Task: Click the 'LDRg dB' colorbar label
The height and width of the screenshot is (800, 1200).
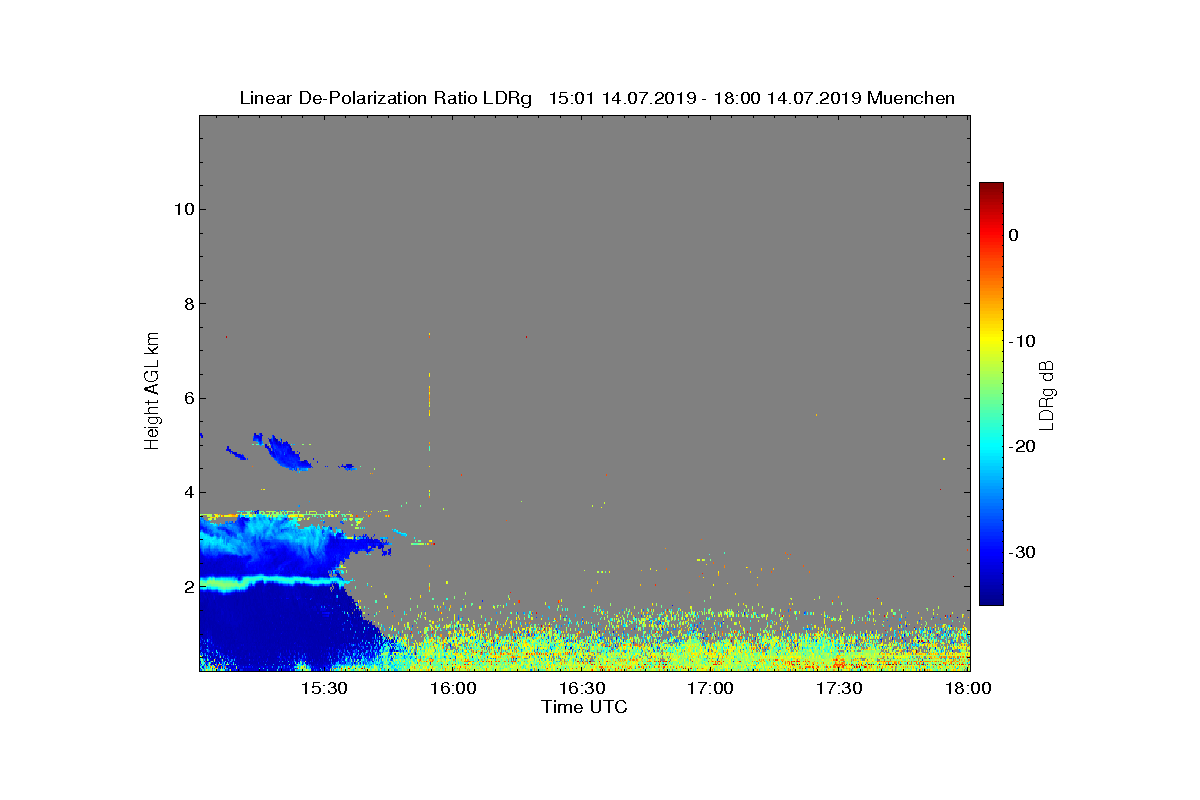Action: [x=1046, y=394]
